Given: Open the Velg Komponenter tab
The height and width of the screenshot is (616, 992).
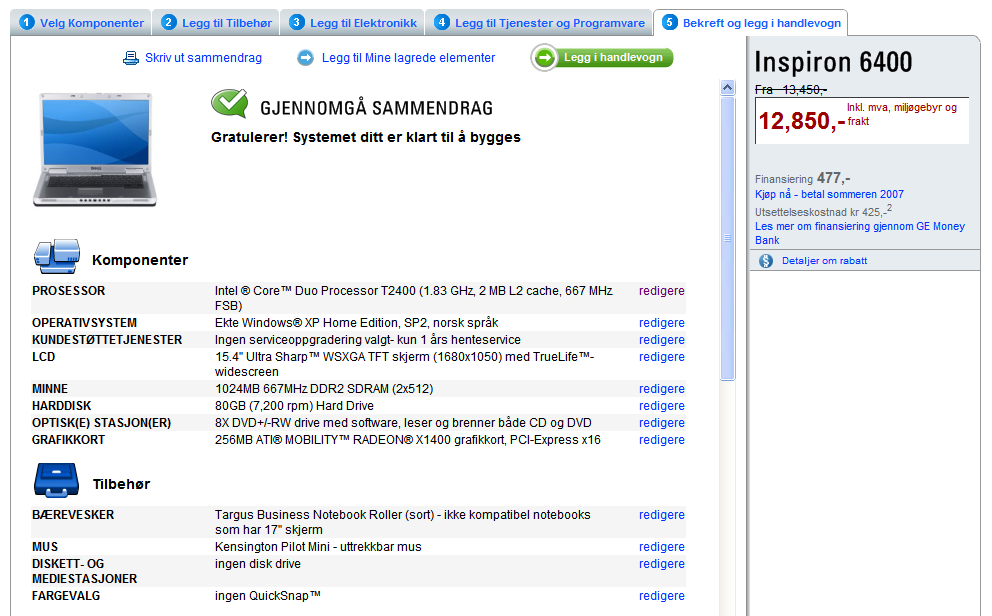Looking at the screenshot, I should (81, 23).
